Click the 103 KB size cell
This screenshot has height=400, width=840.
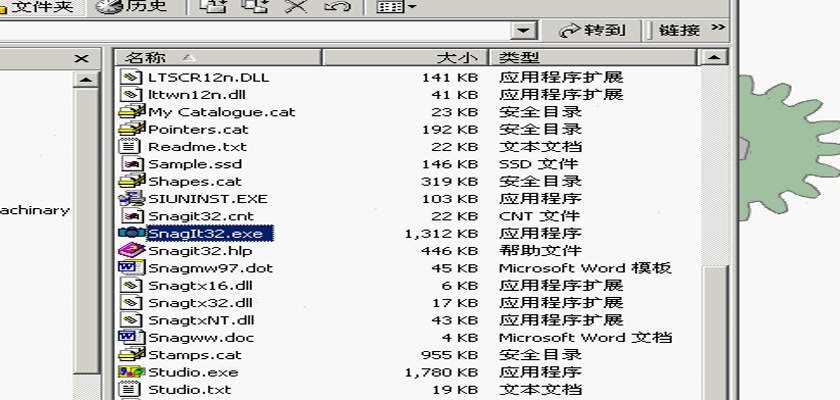pos(449,199)
